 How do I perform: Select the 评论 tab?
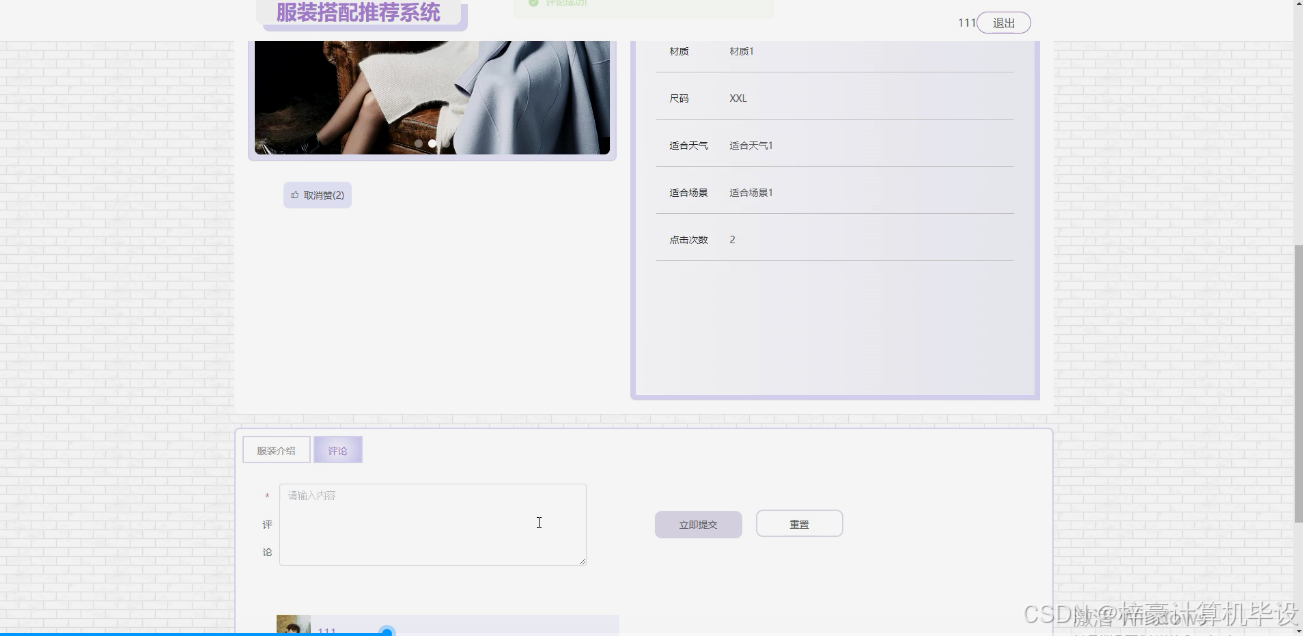[x=338, y=450]
